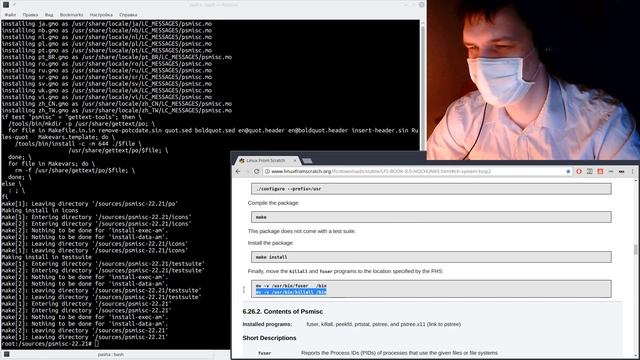Click the linuxfromscratch.org address bar

tap(416, 171)
